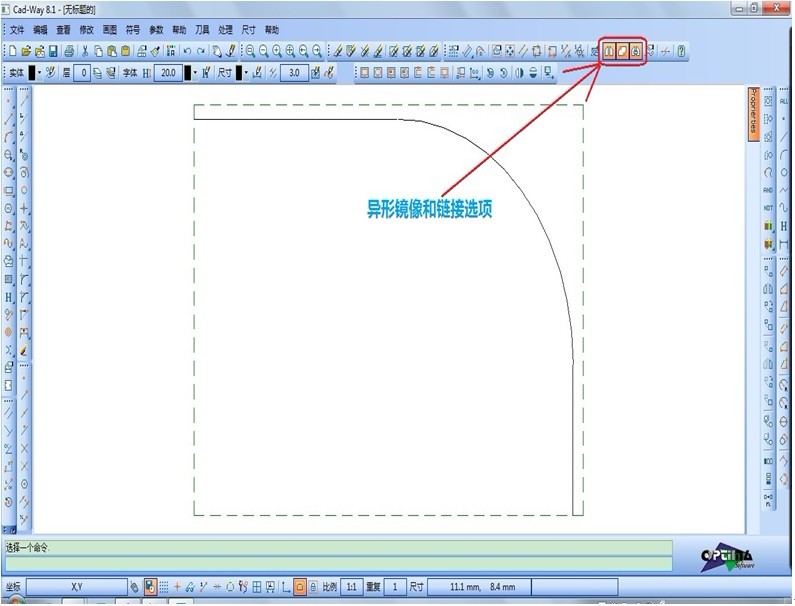
Task: Open the 尺寸 menu
Action: (x=248, y=30)
